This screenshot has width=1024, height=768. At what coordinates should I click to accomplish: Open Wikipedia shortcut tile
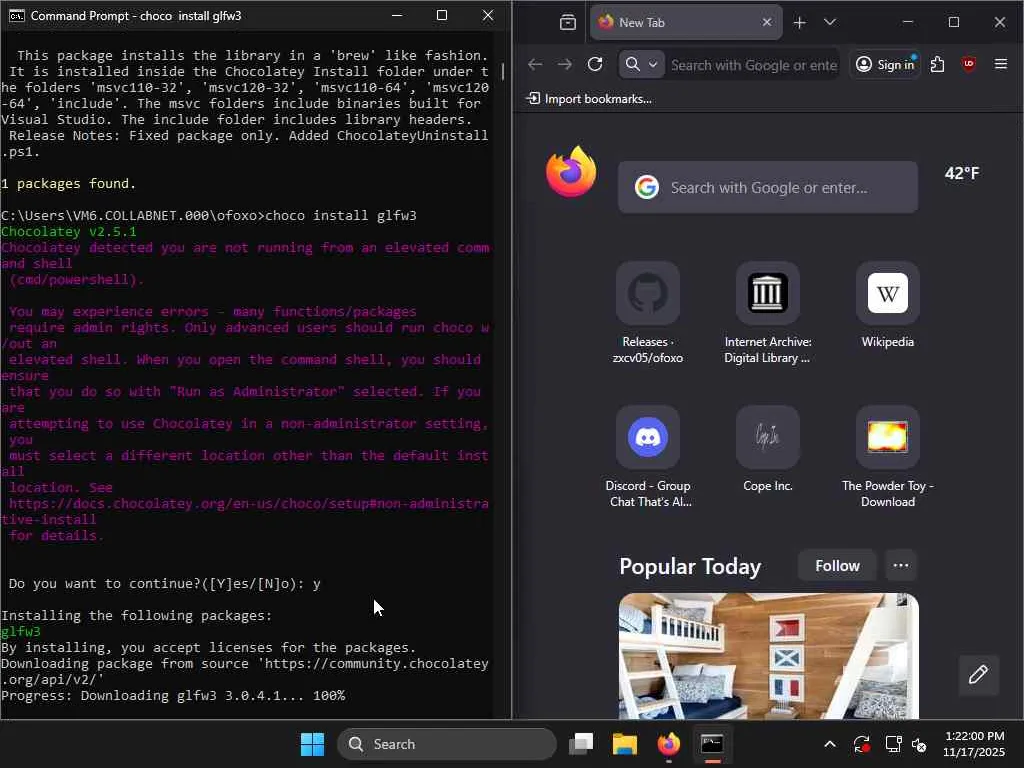(888, 306)
